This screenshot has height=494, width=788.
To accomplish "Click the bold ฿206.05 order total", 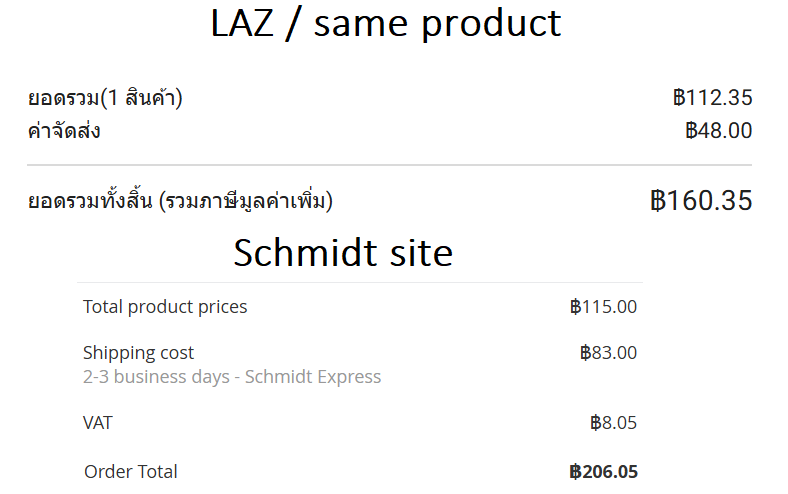I will point(603,472).
